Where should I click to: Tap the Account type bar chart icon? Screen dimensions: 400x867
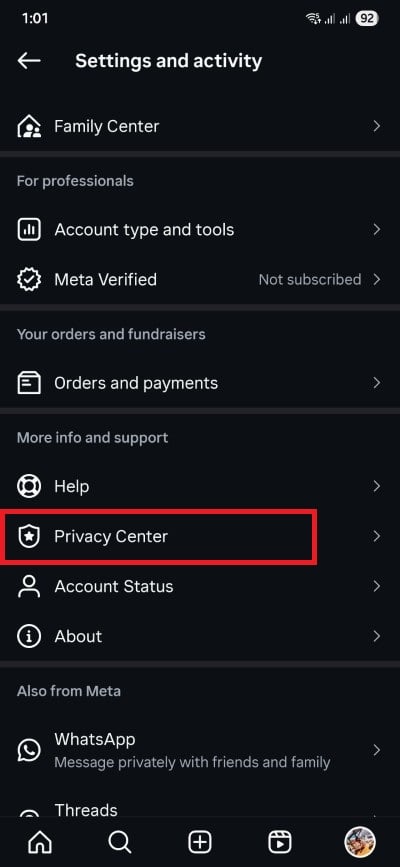pos(29,230)
